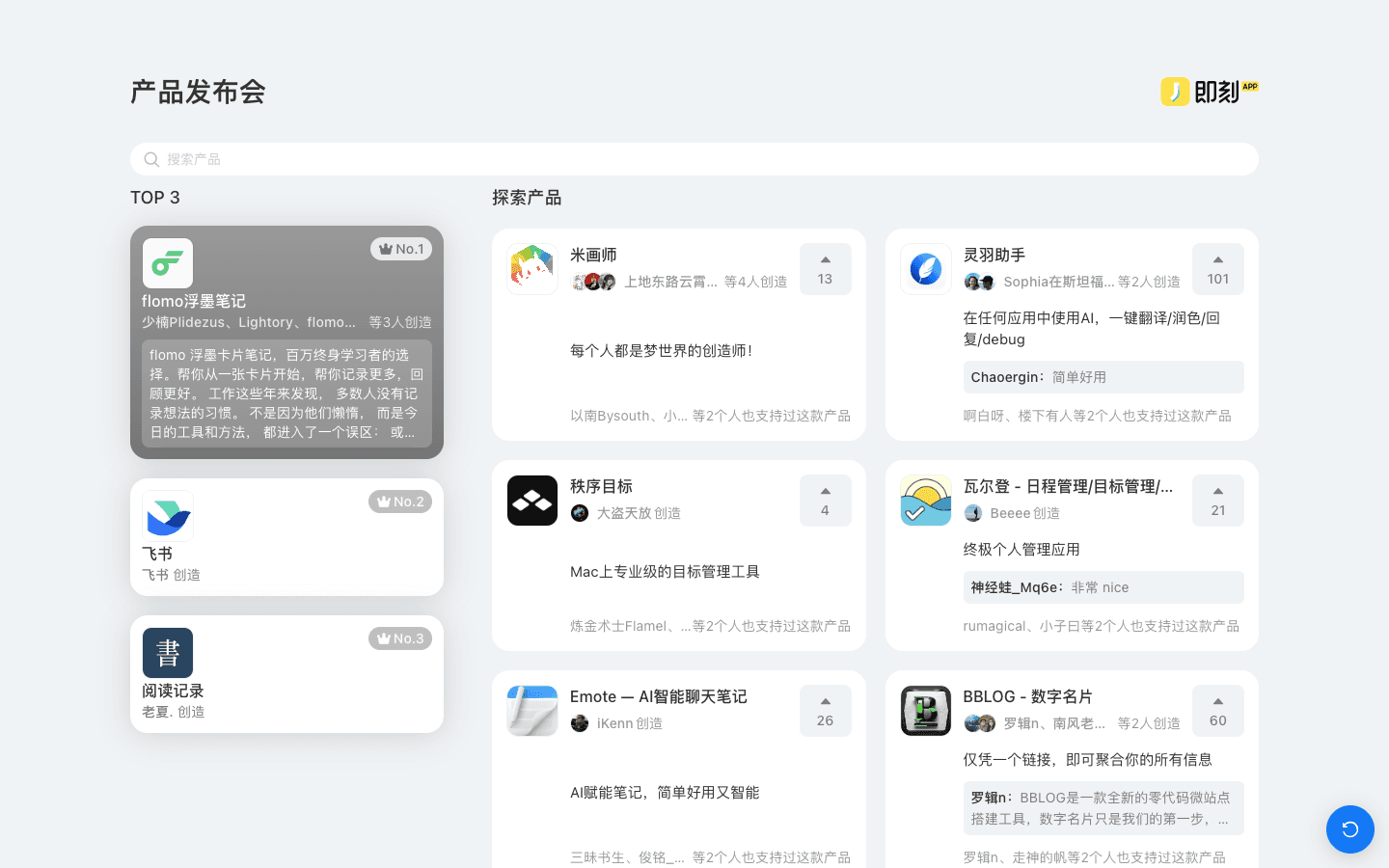Click 等4人创造 on 米画师 card
Screen dimensions: 1389x868
tap(755, 282)
